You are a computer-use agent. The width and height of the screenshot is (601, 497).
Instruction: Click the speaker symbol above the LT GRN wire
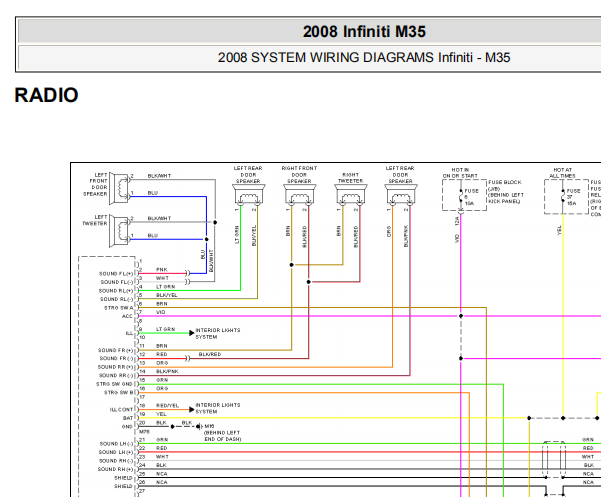point(249,195)
